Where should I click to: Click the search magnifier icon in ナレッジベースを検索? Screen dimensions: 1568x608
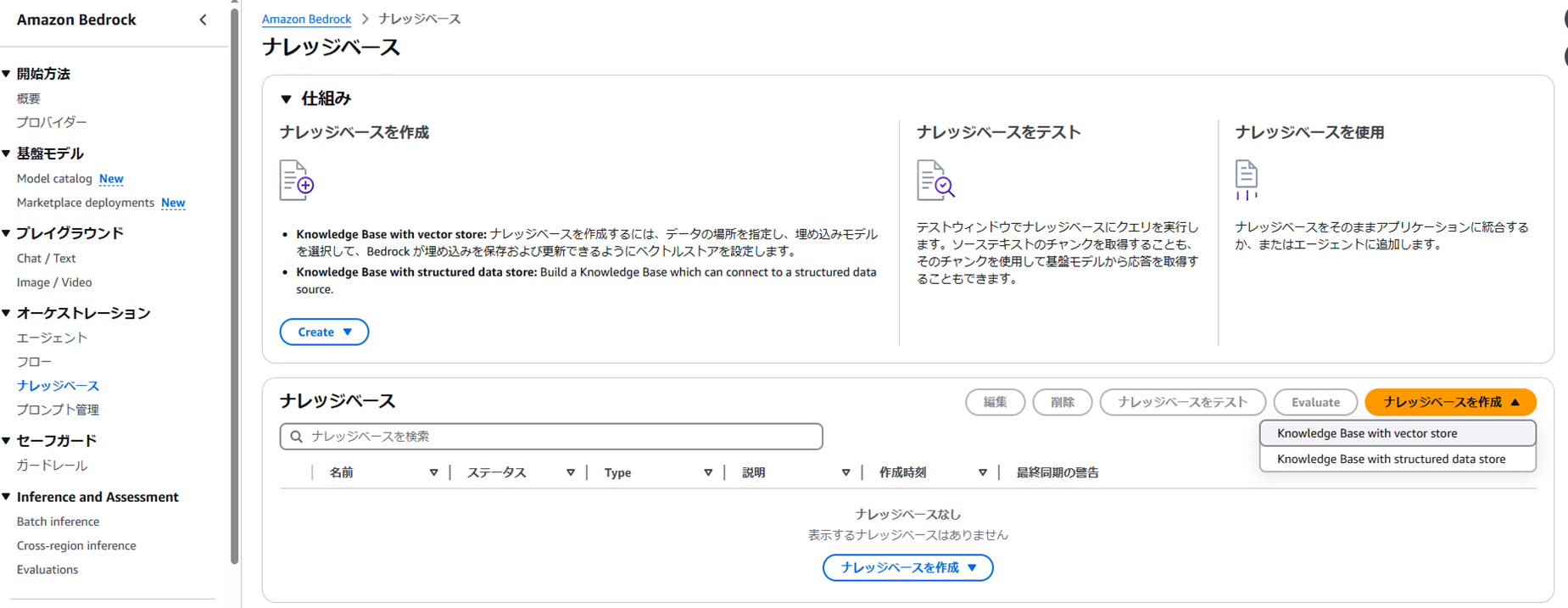296,437
